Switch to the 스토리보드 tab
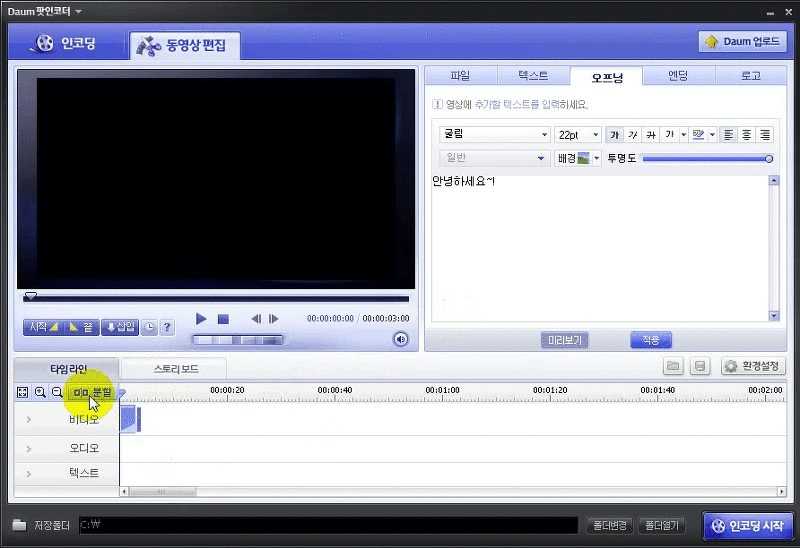 tap(176, 368)
